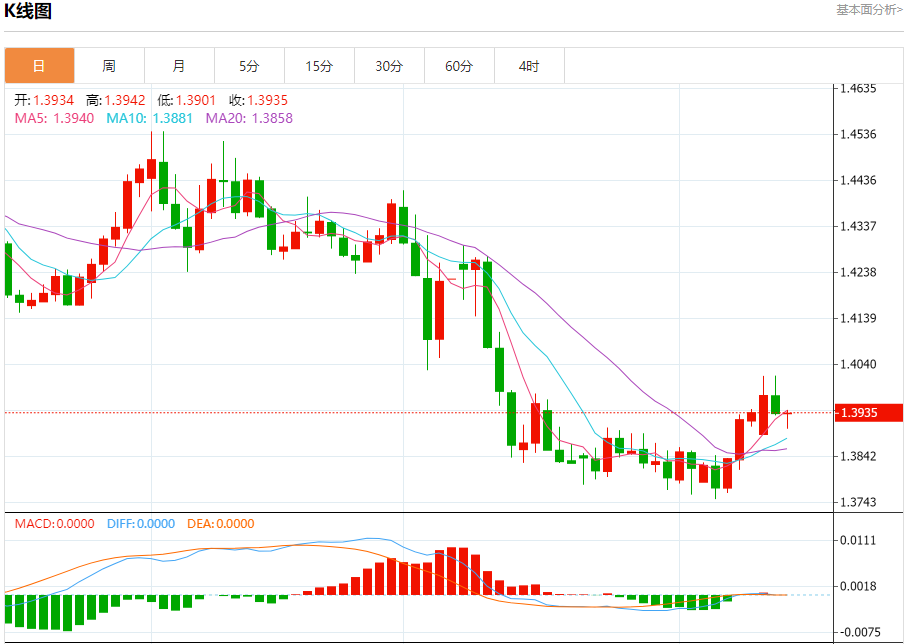Viewport: 911px width, 644px height.
Task: Click the DEA:0.0000 indicator label
Action: pos(221,524)
